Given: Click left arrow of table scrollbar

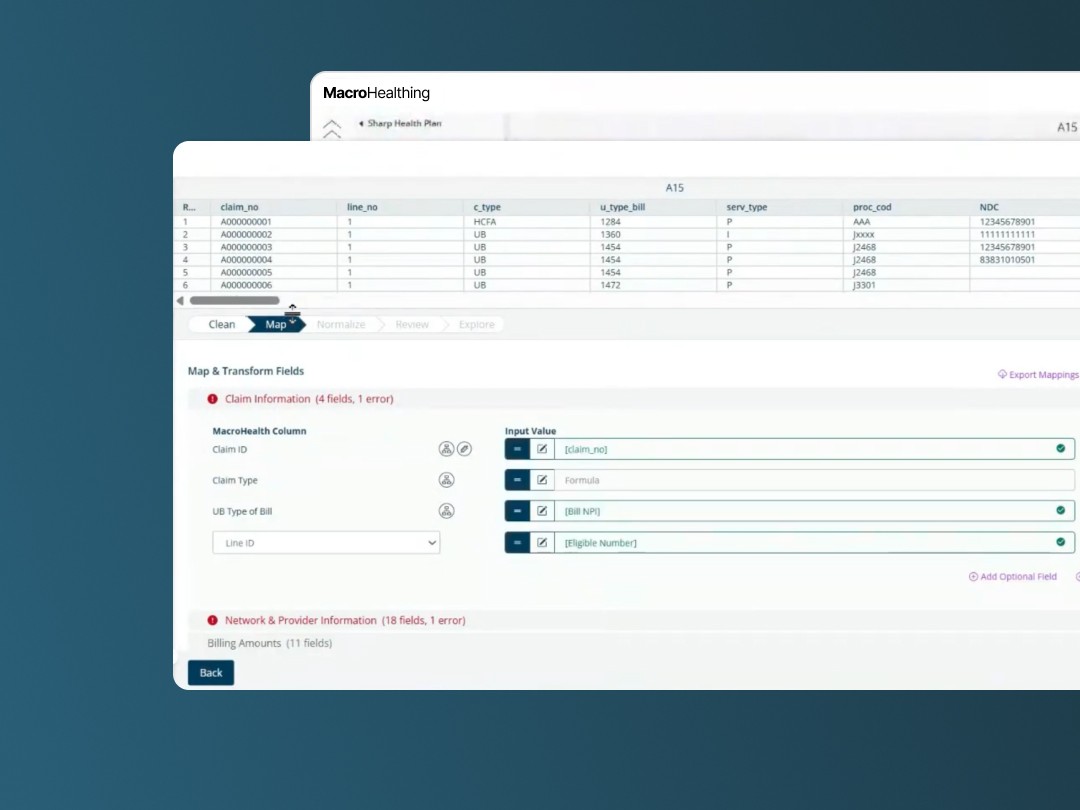Looking at the screenshot, I should coord(180,300).
